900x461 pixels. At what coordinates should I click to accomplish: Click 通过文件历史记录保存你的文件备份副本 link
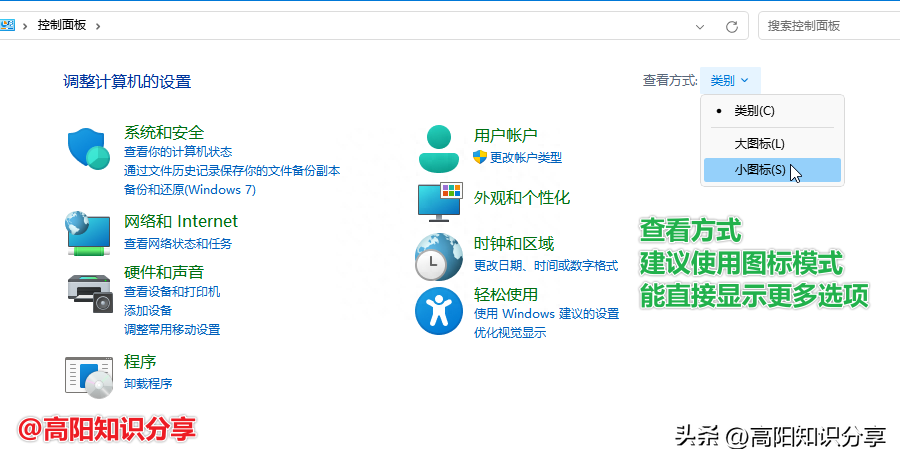click(x=232, y=171)
